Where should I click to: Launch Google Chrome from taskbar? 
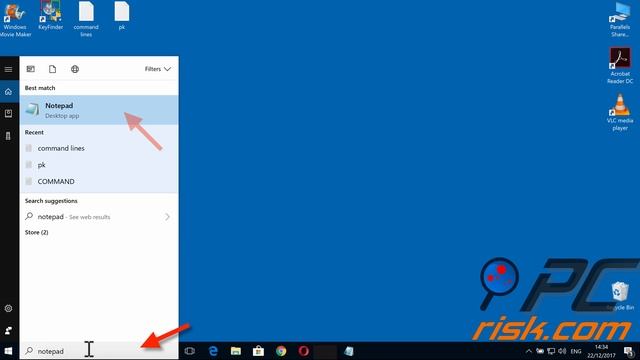coord(281,351)
